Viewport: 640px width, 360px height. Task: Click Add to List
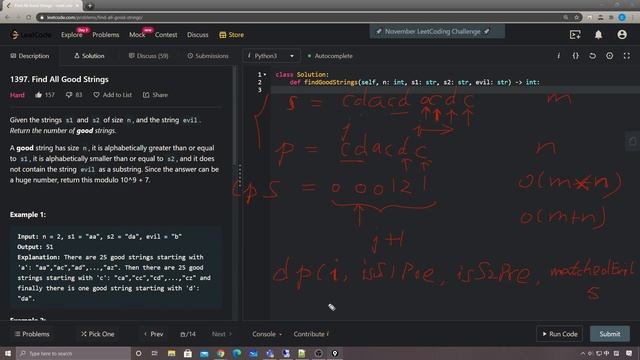tap(112, 95)
